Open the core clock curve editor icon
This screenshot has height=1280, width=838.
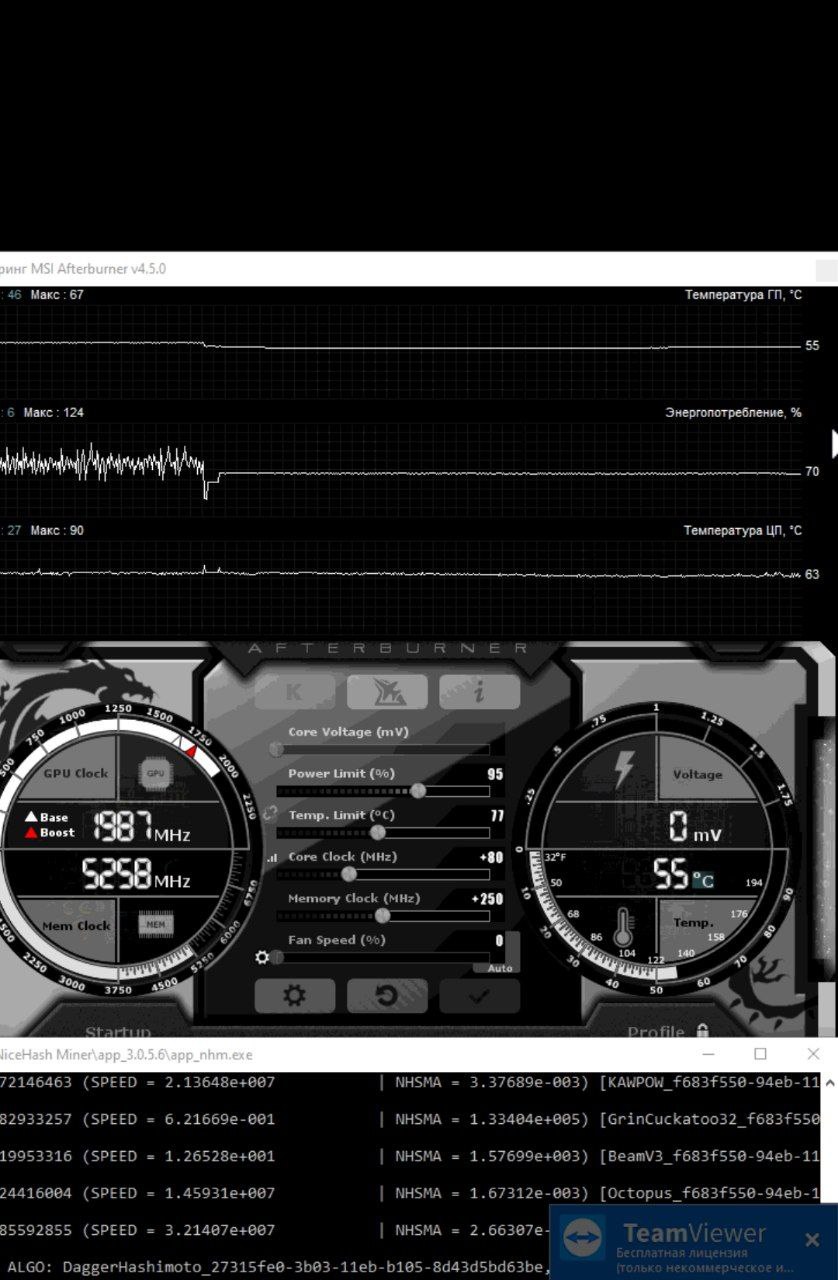click(x=272, y=858)
